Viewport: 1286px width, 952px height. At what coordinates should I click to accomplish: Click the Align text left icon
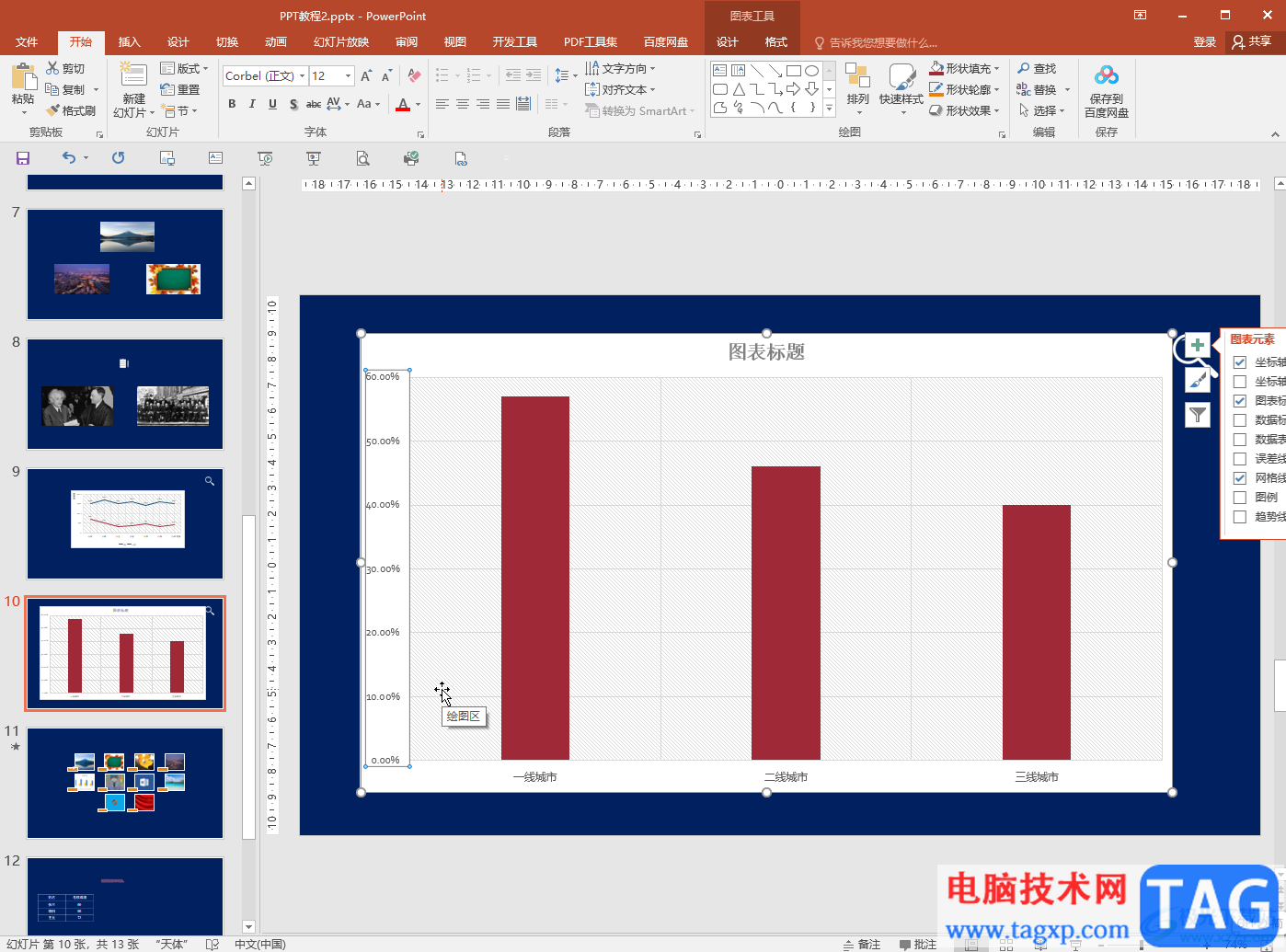click(x=442, y=104)
